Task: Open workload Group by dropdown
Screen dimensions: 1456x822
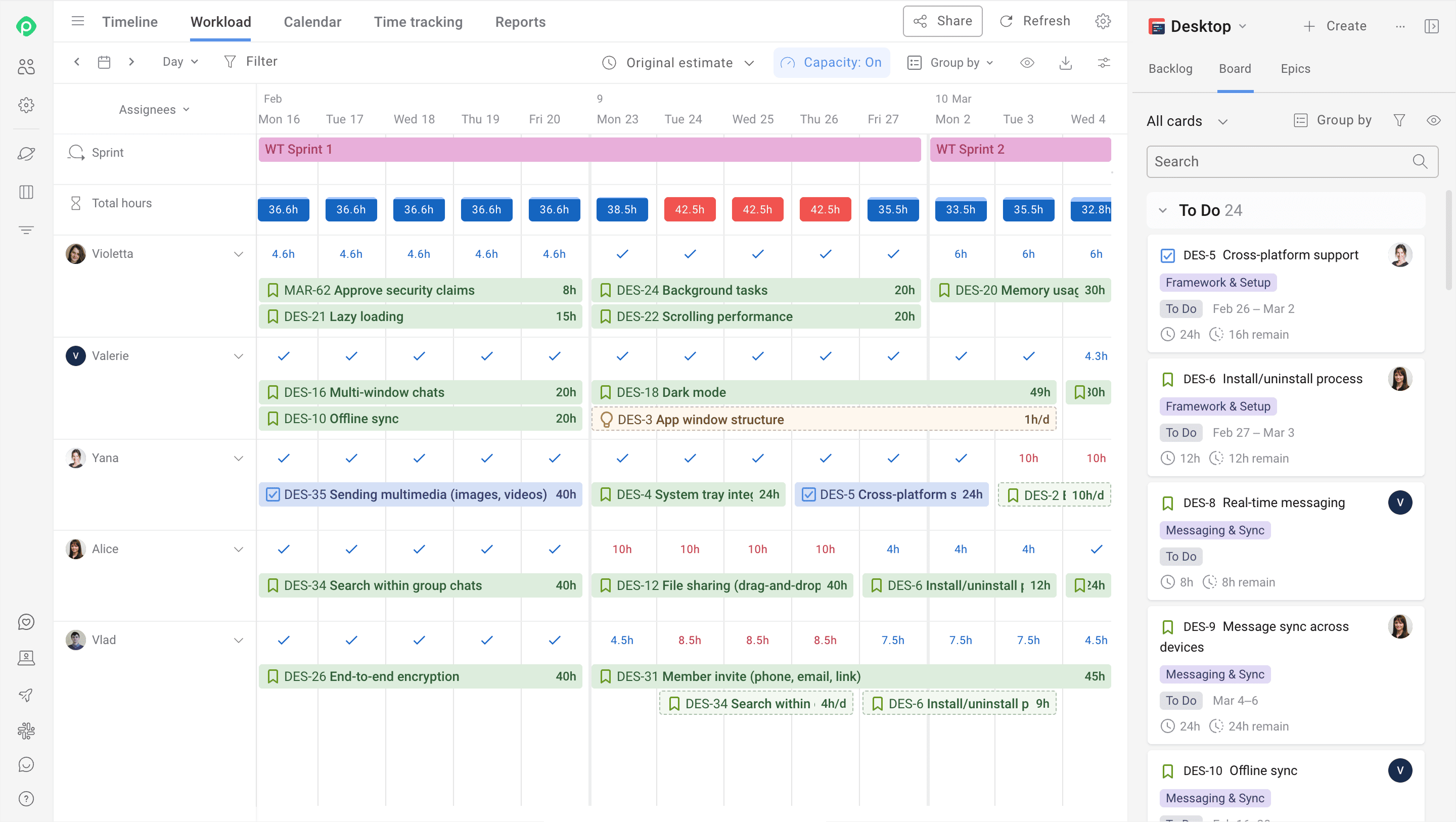Action: point(950,63)
